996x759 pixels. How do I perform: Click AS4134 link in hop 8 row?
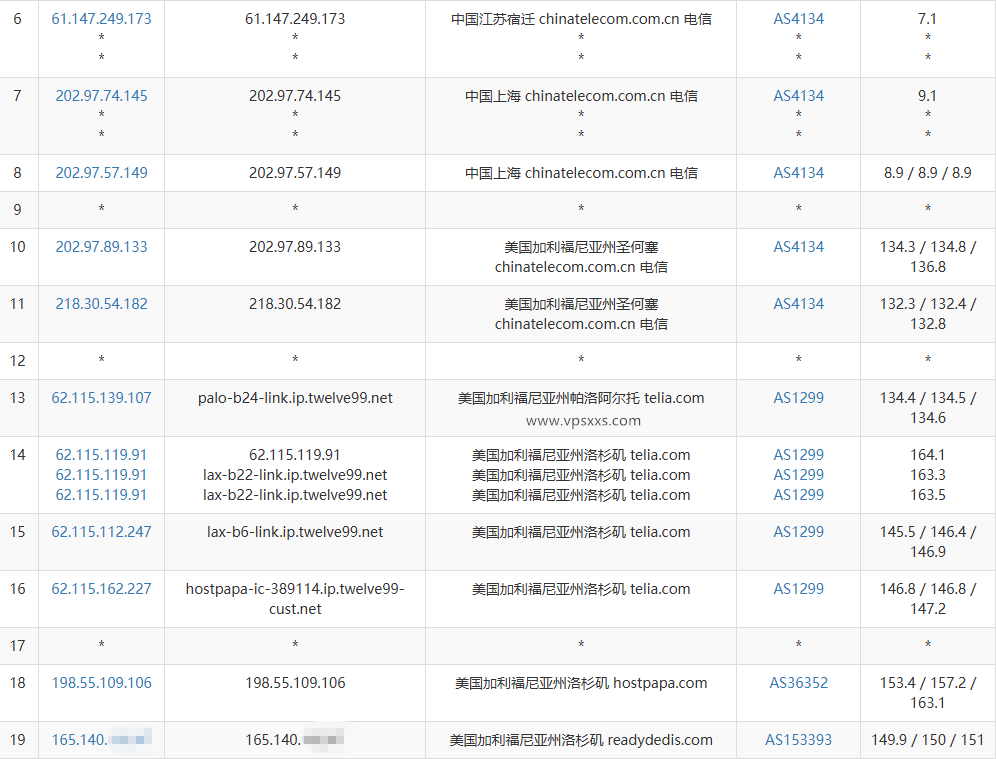[x=798, y=173]
